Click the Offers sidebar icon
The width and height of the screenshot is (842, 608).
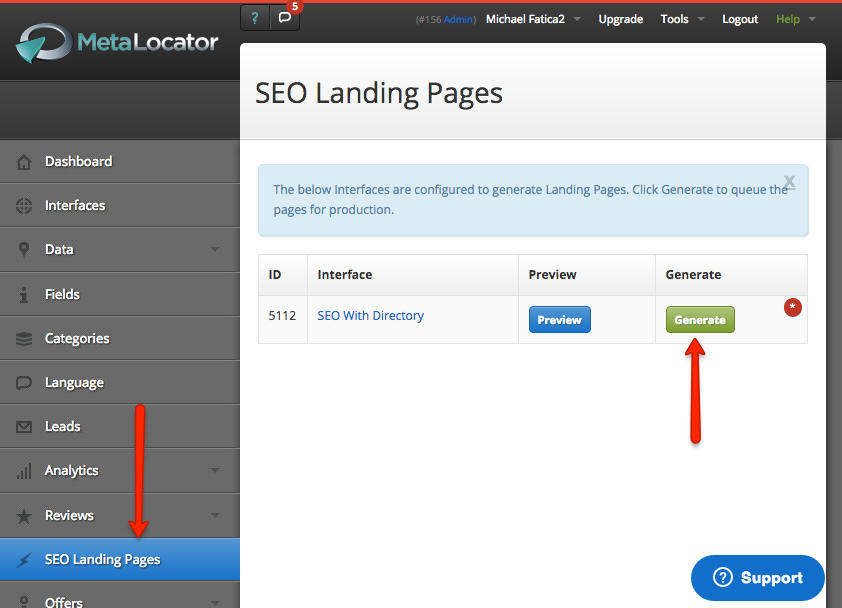click(24, 602)
